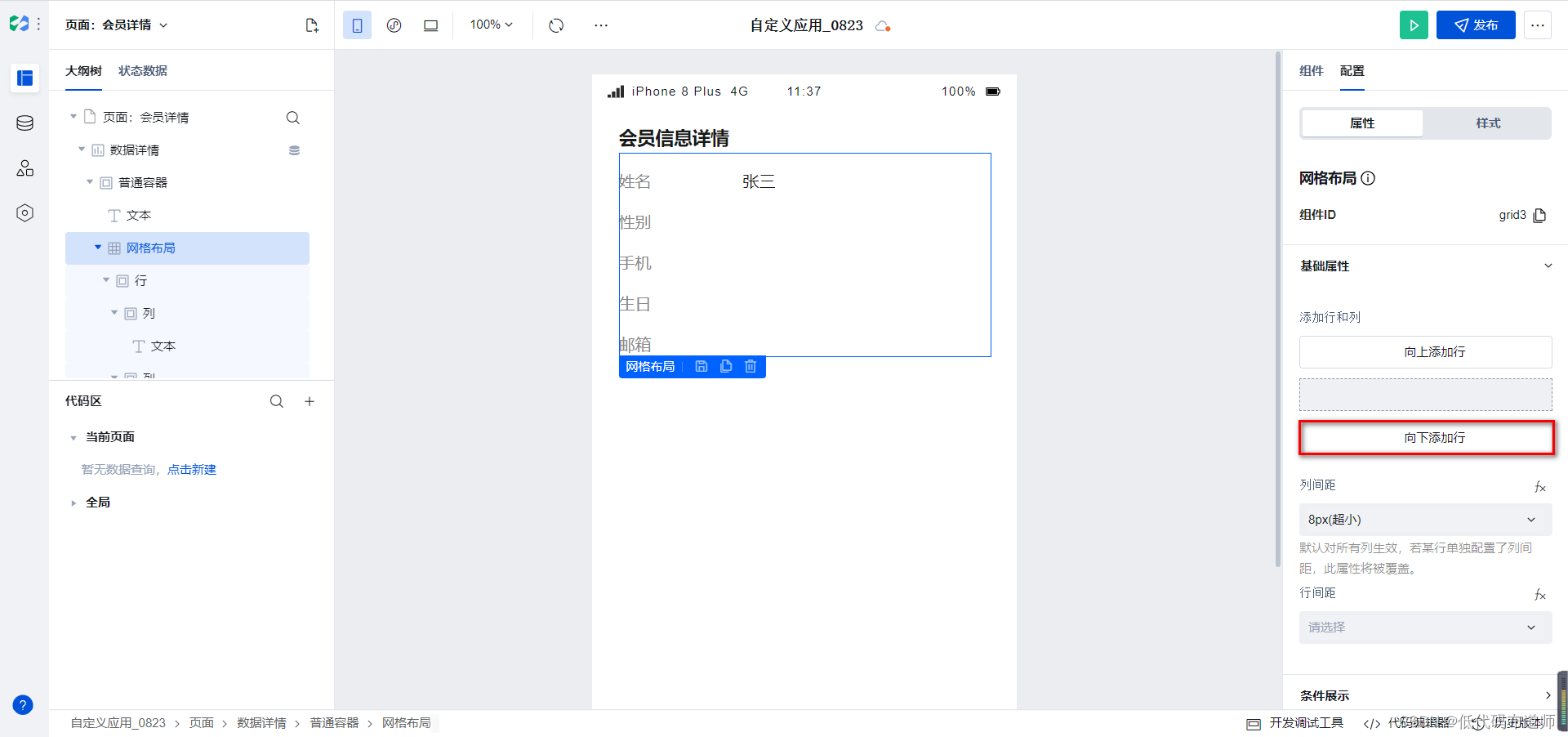The width and height of the screenshot is (1568, 737).
Task: Collapse the 当前页面 code group
Action: pos(73,438)
